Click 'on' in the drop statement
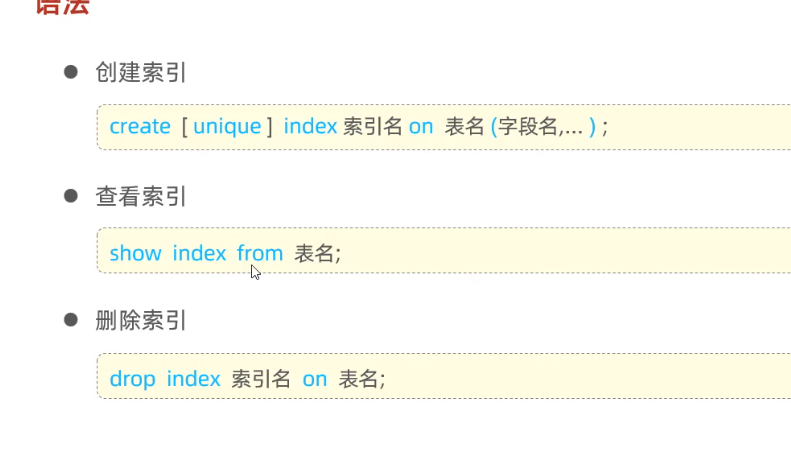This screenshot has height=449, width=791. click(x=315, y=379)
